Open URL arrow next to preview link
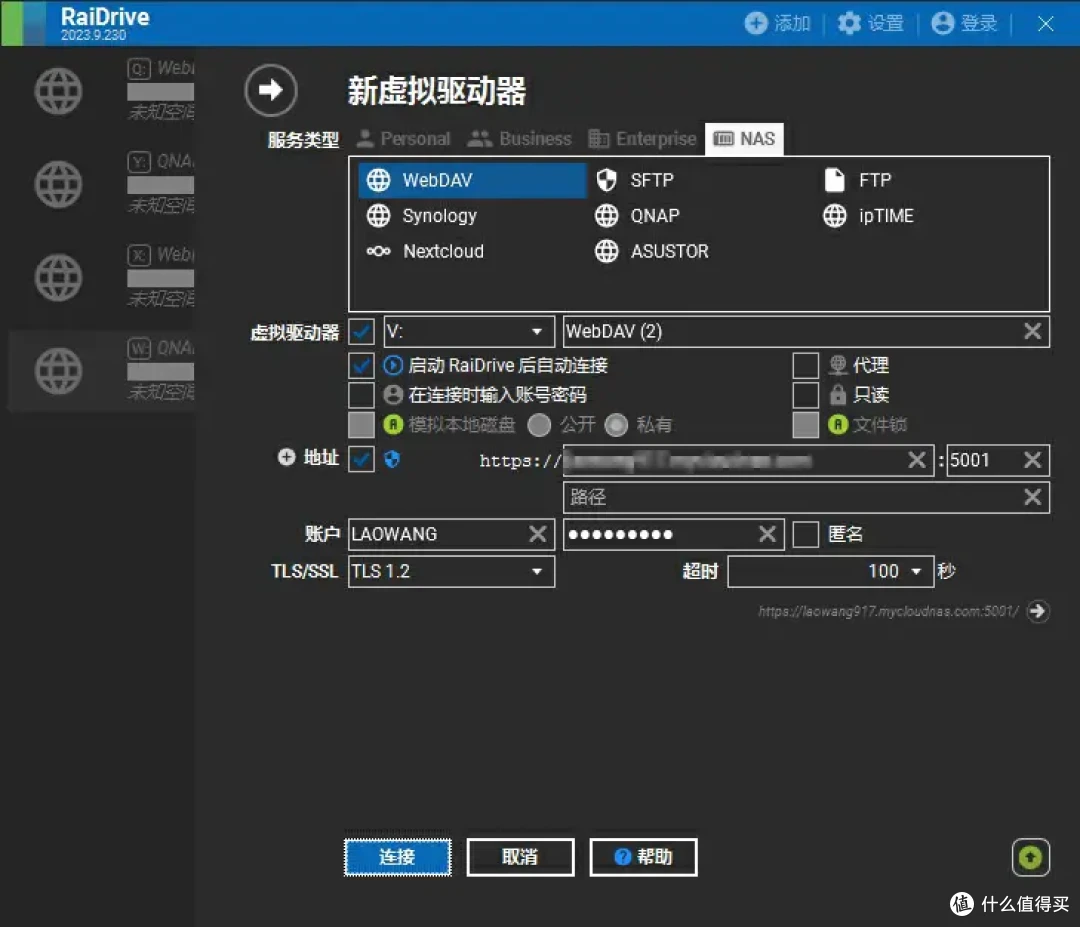The width and height of the screenshot is (1080, 927). (1037, 611)
